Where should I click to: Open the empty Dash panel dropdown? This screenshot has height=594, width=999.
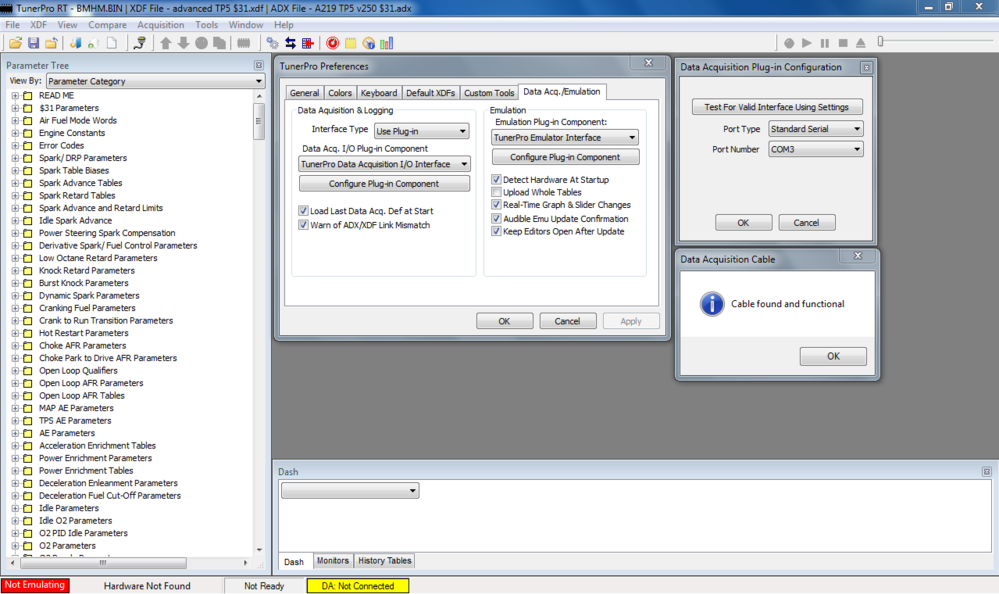(350, 490)
